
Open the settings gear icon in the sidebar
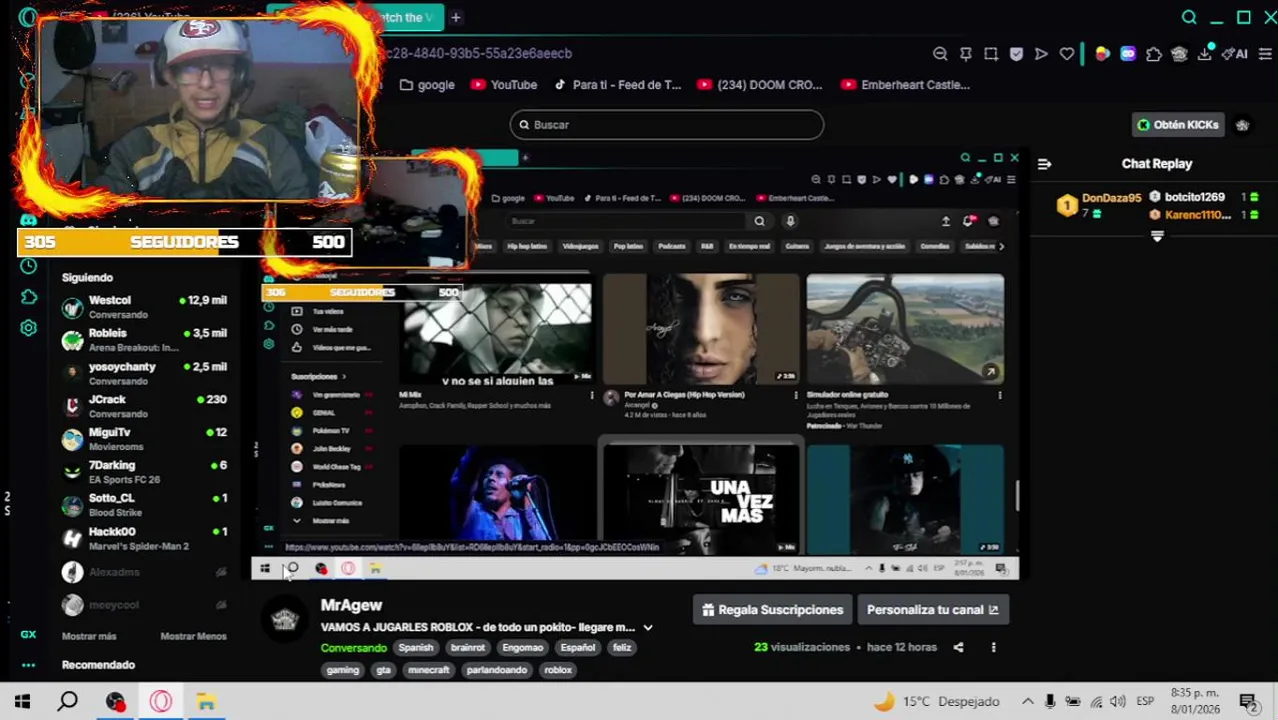pos(28,328)
